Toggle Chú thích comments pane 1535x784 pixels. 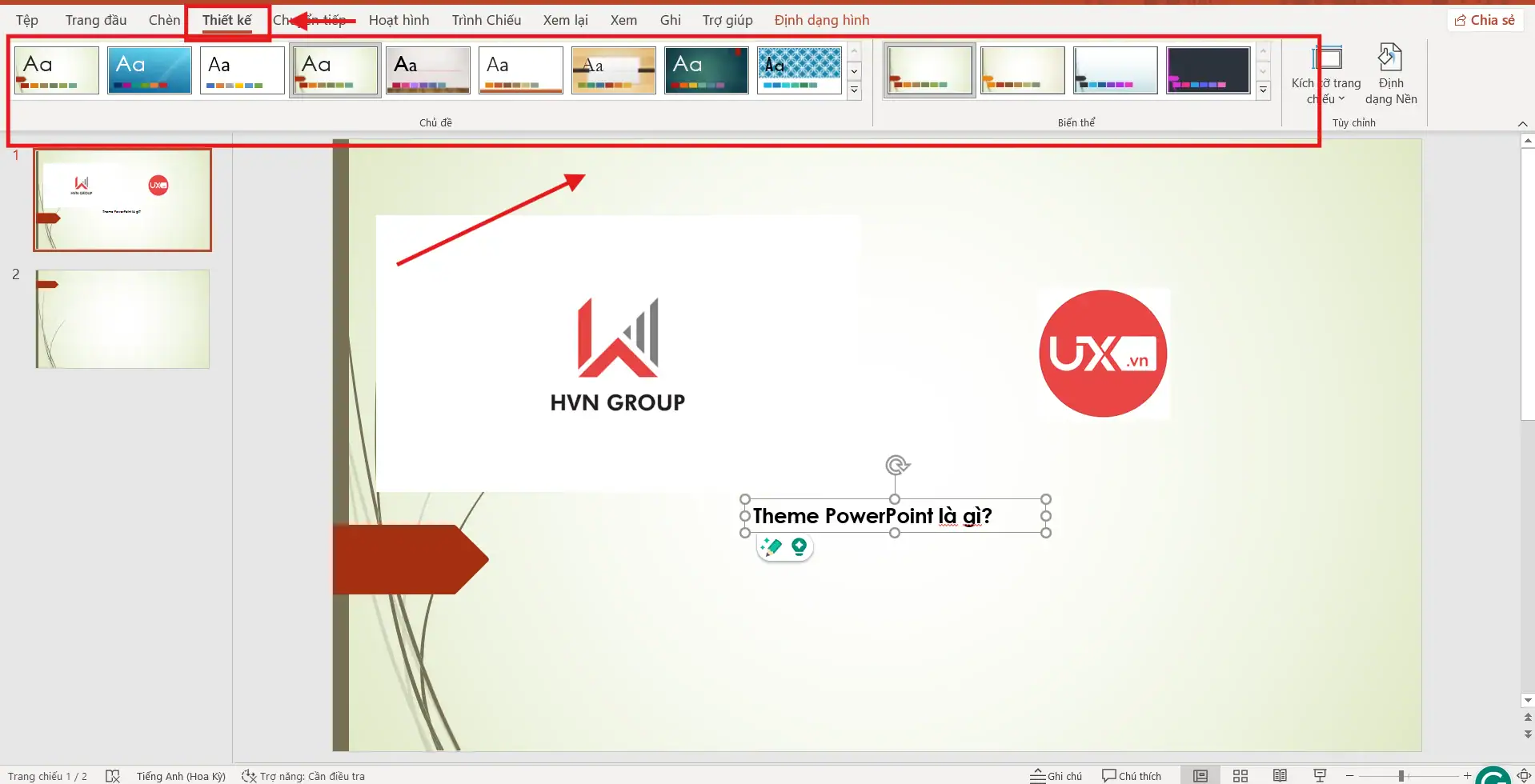coord(1132,776)
